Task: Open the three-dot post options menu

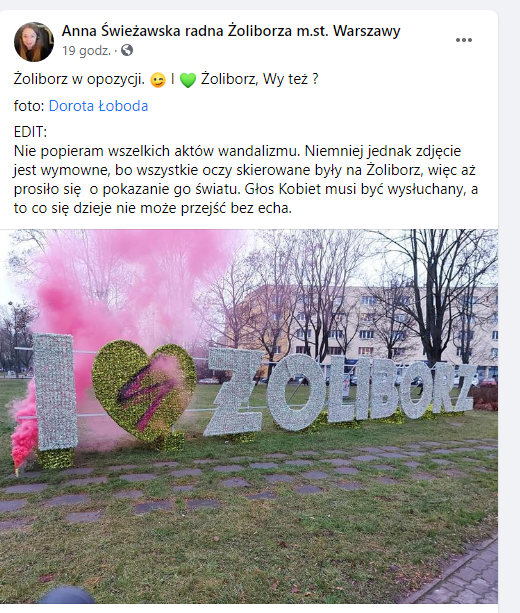Action: [464, 40]
